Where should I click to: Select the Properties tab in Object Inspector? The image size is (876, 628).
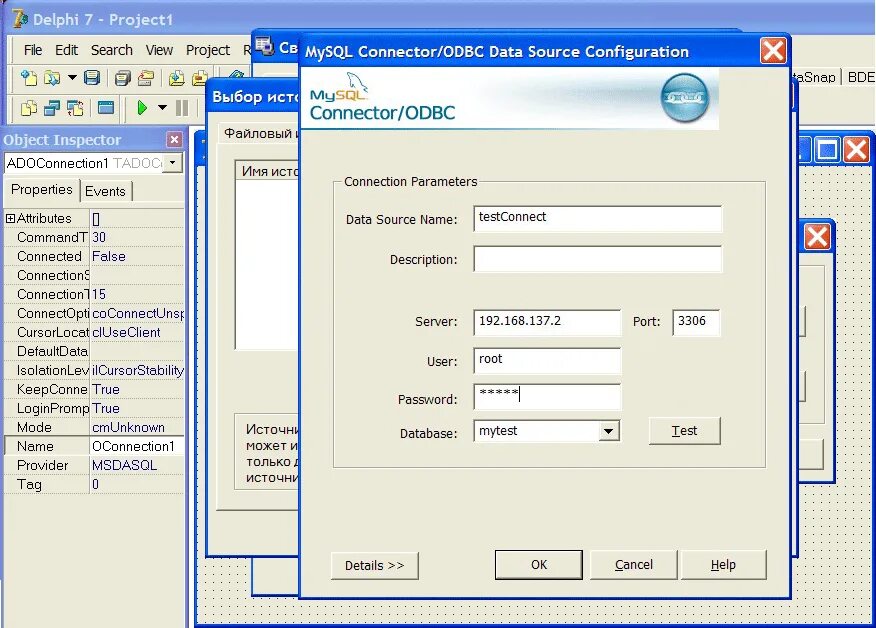[42, 189]
